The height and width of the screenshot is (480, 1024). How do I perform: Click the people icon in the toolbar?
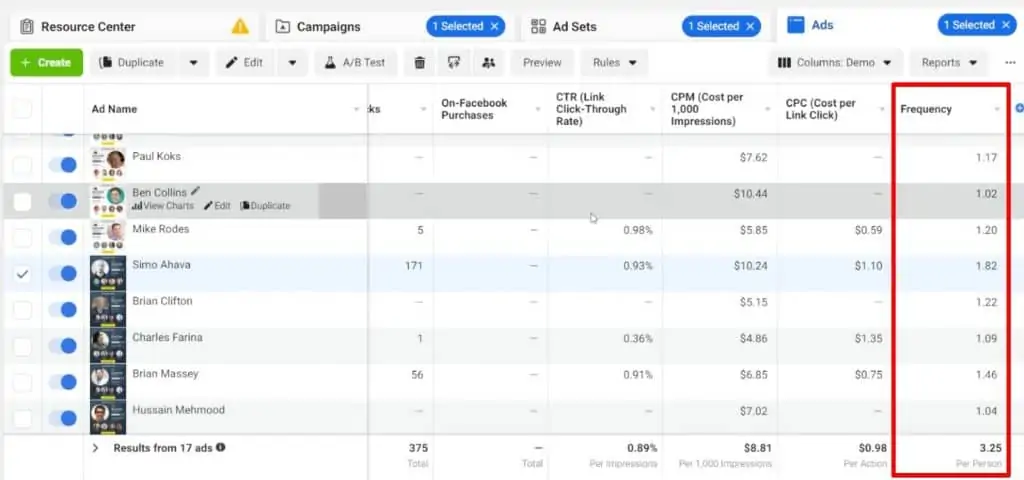(x=488, y=62)
